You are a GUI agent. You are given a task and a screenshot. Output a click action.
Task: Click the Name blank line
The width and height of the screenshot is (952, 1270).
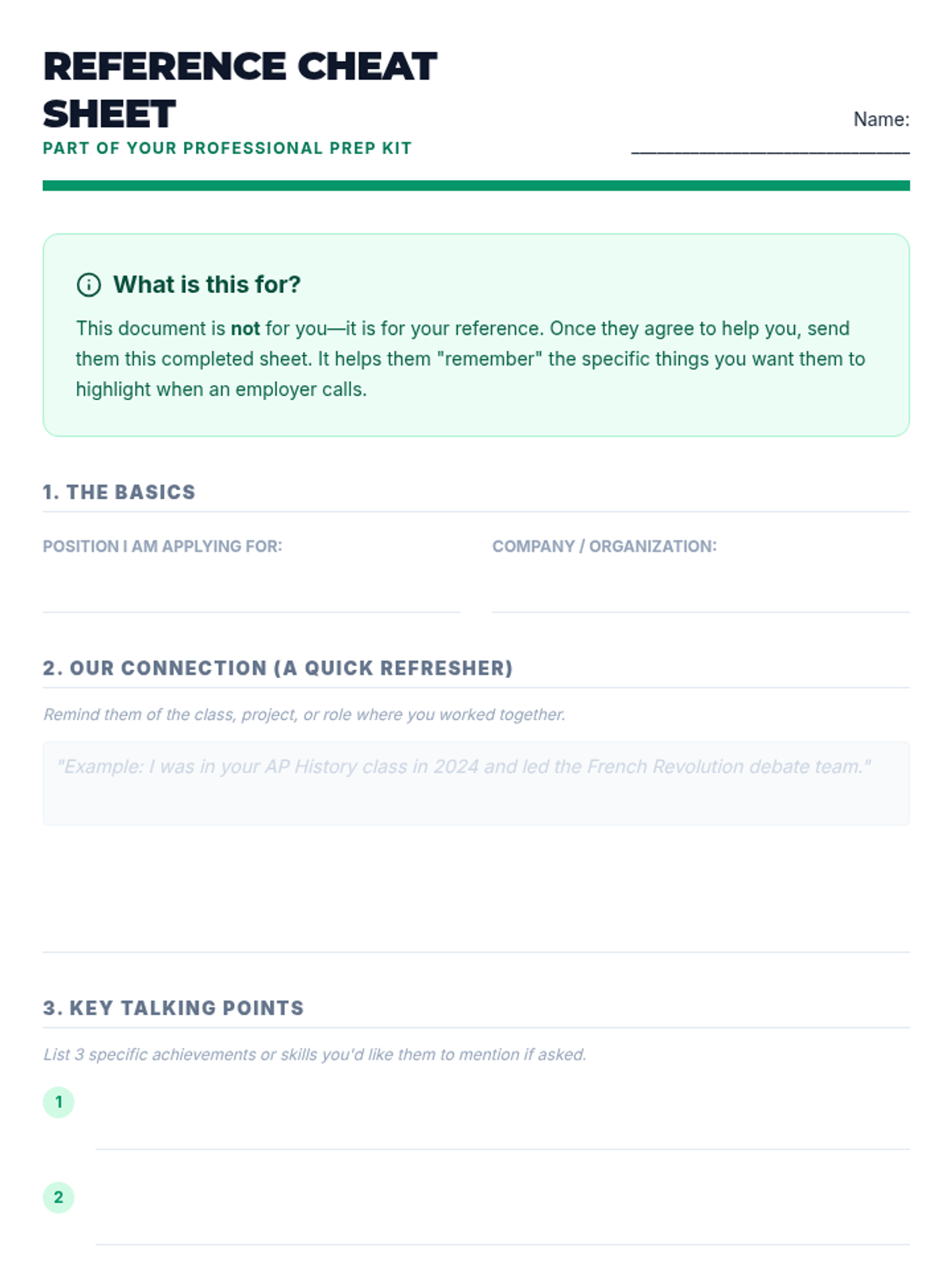click(x=770, y=148)
